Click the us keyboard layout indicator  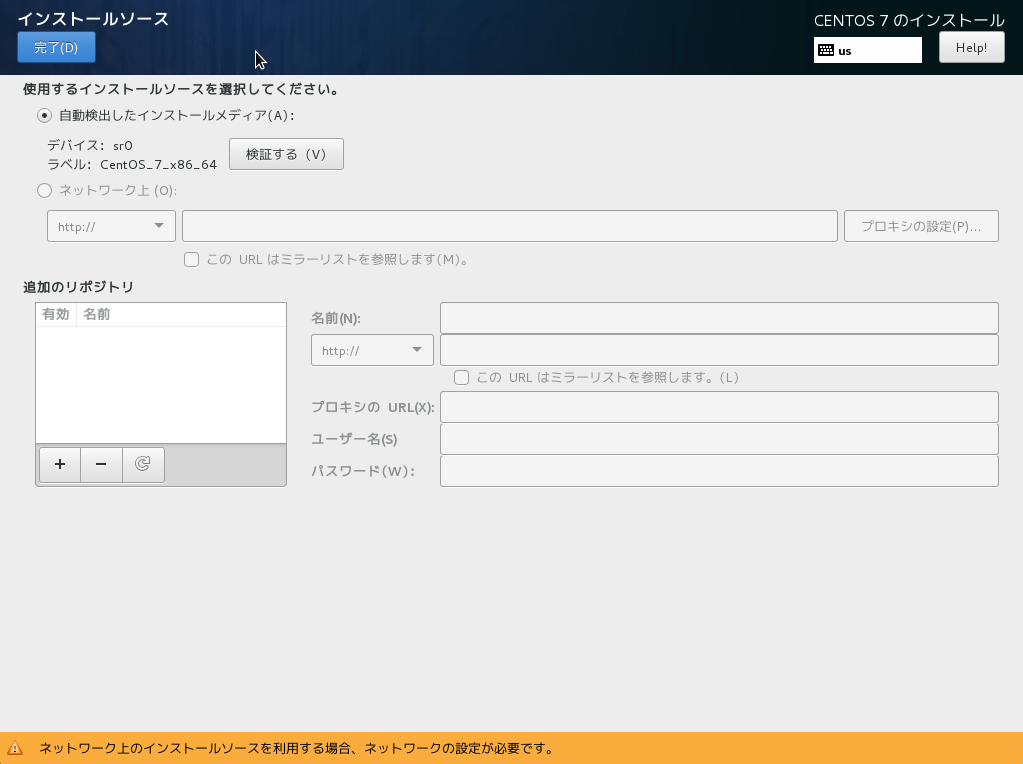(868, 50)
